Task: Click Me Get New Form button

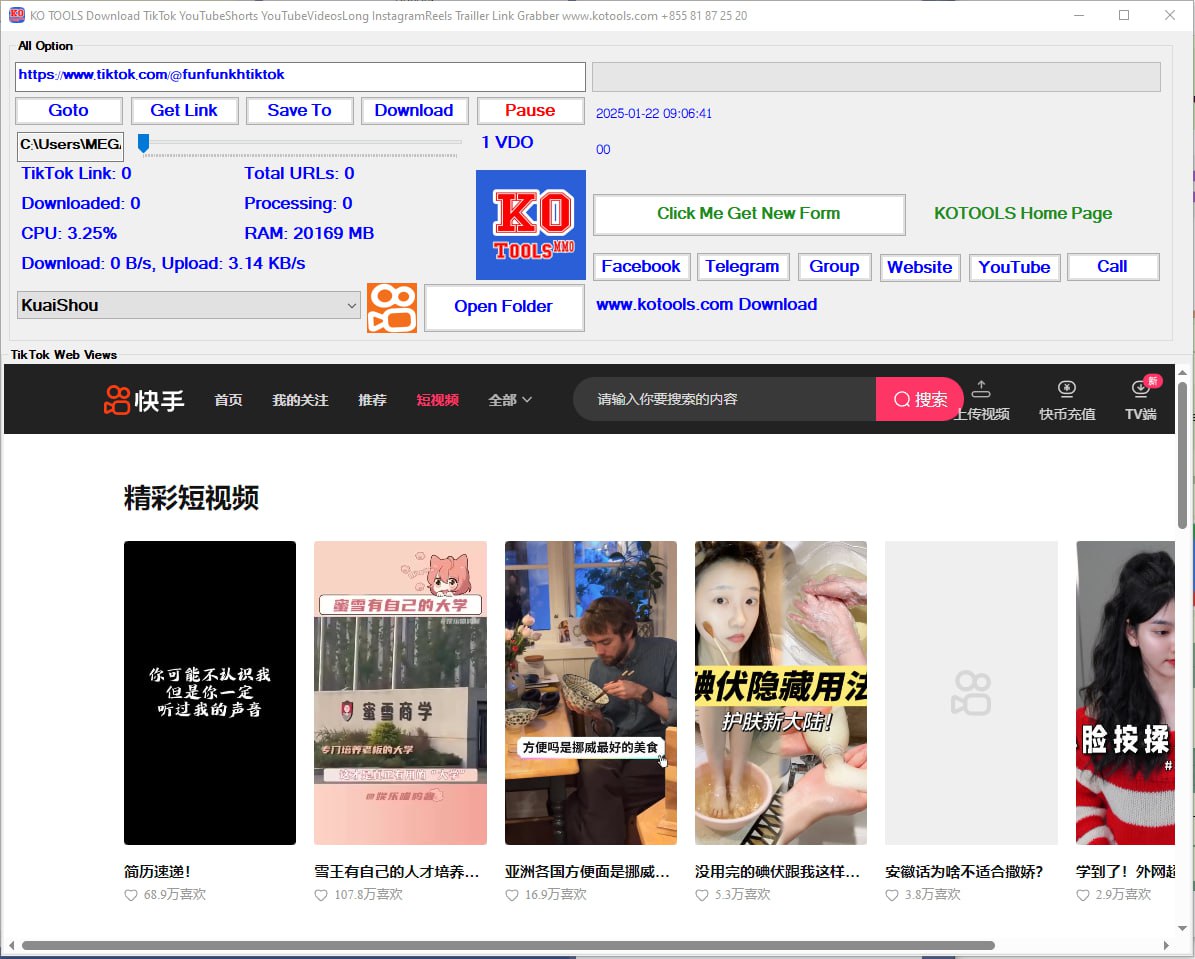Action: pyautogui.click(x=749, y=214)
